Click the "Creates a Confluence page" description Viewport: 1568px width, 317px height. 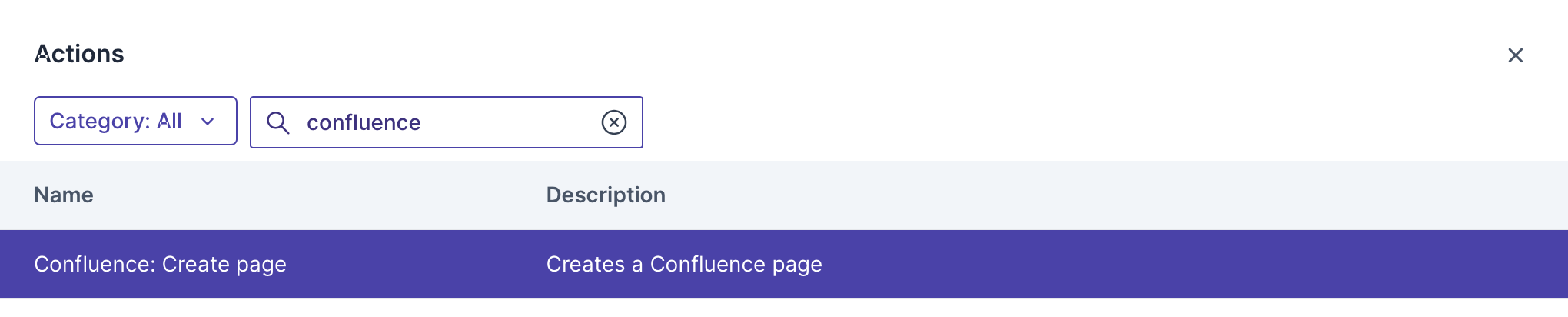point(684,264)
